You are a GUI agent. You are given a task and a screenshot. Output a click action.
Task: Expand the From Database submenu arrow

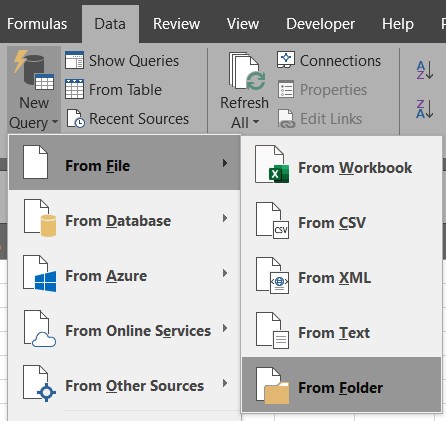225,218
